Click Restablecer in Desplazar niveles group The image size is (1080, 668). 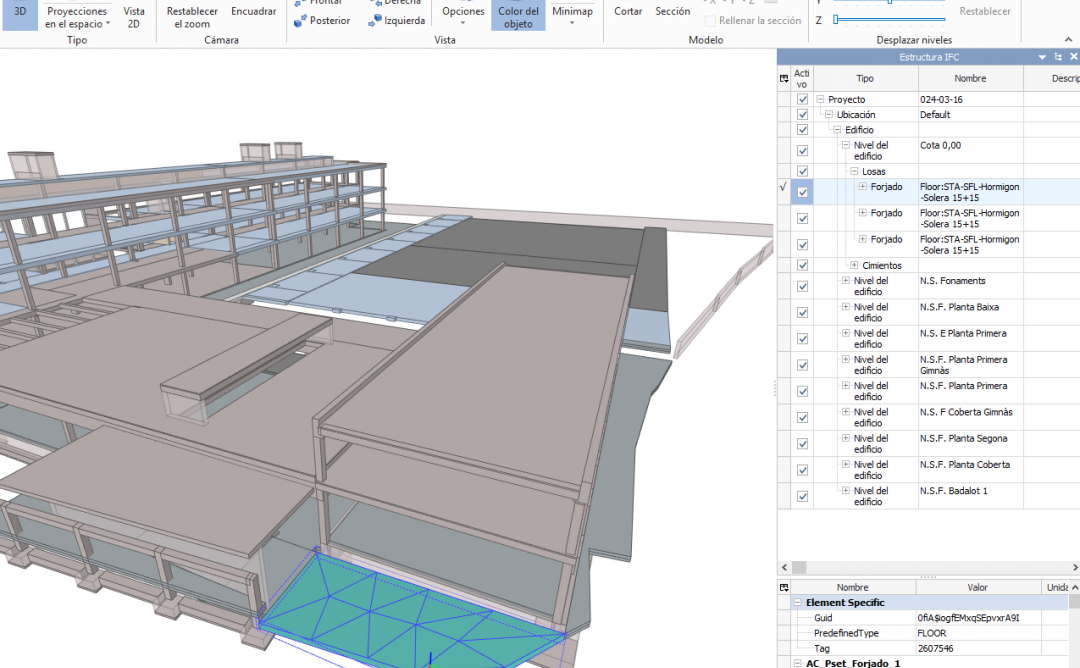click(985, 12)
